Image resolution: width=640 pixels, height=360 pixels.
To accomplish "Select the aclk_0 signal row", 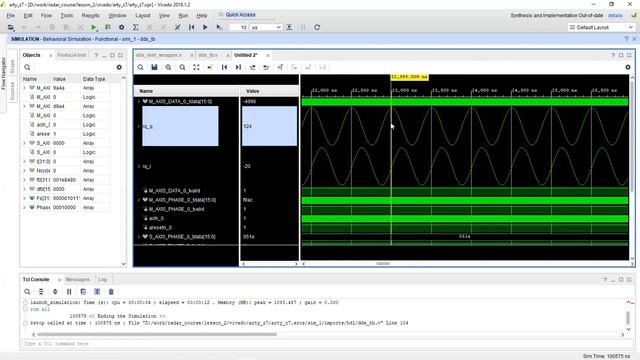I will (x=156, y=218).
